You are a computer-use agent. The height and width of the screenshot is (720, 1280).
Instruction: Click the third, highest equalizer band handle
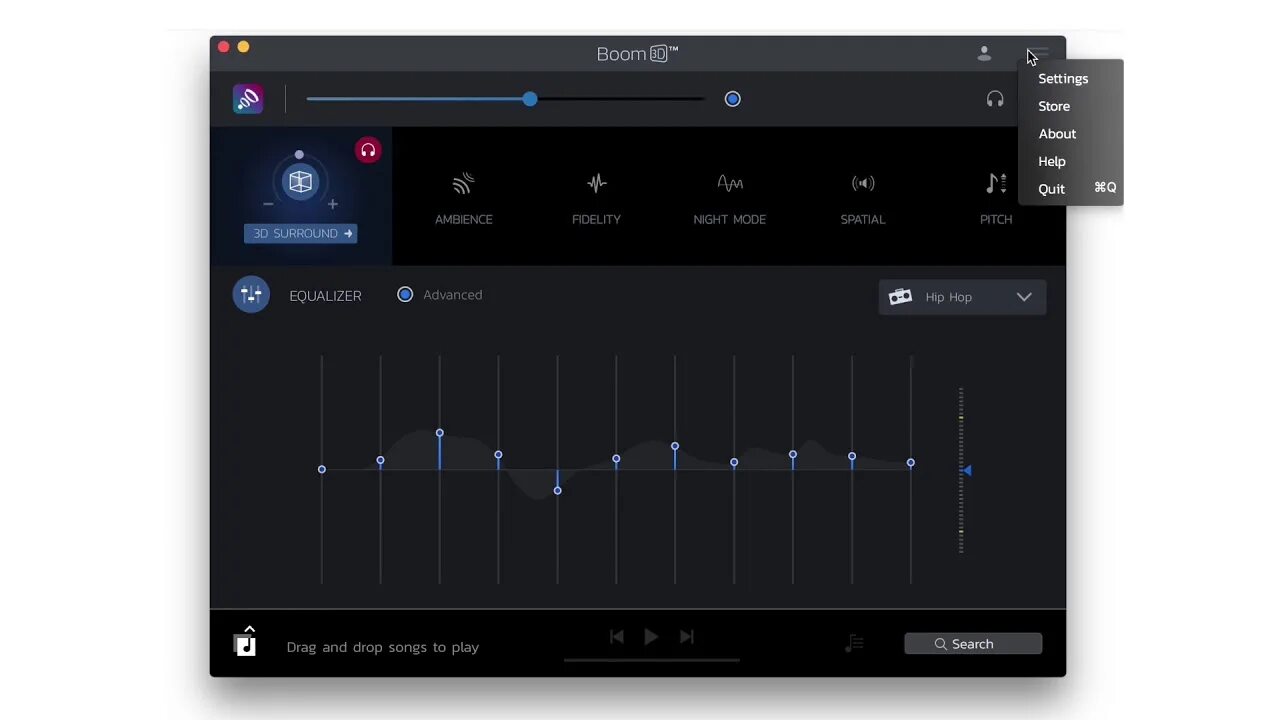439,433
